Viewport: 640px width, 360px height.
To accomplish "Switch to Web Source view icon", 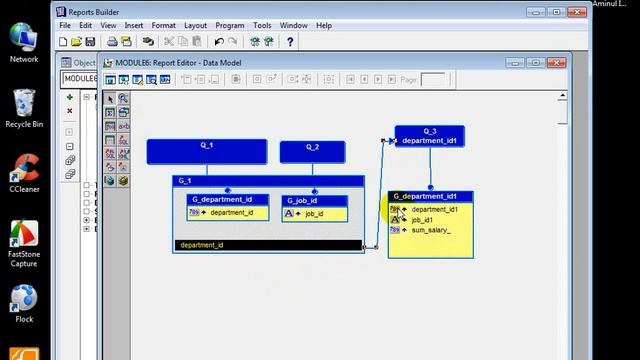I will tap(124, 80).
